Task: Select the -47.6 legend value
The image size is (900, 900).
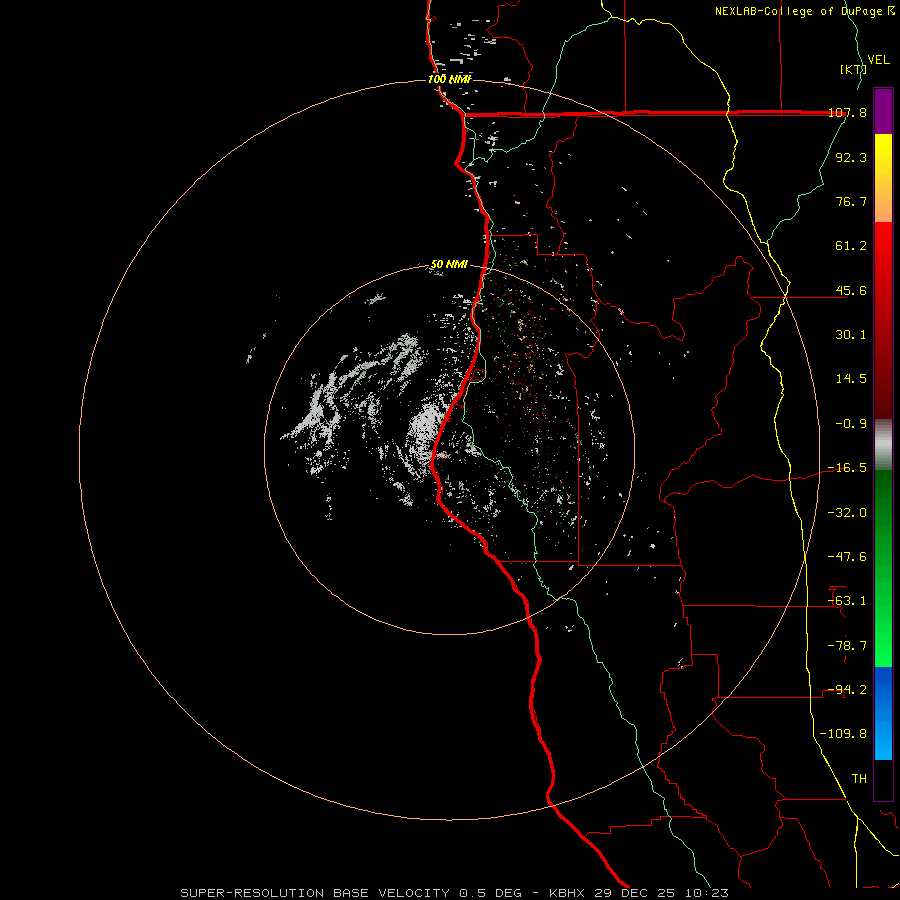Action: pyautogui.click(x=847, y=557)
